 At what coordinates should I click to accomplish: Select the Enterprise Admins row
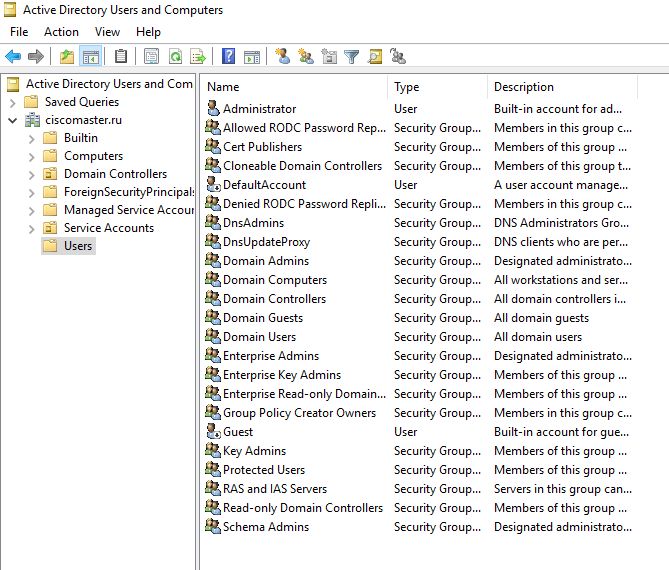418,355
